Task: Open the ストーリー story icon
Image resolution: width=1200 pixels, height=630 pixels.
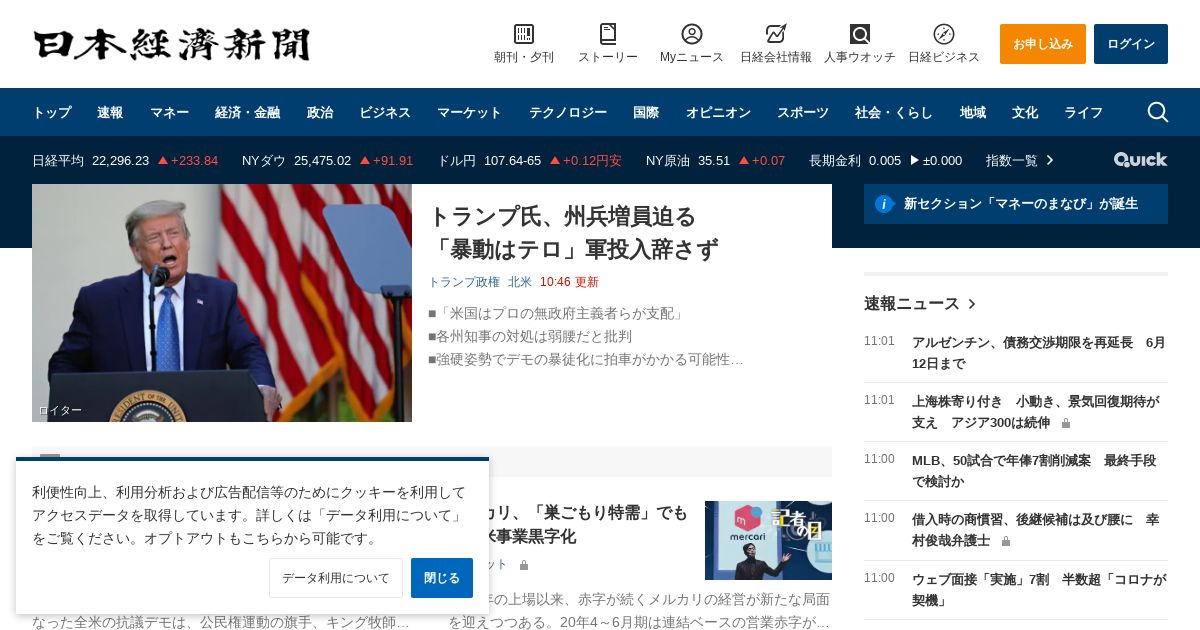Action: [x=608, y=34]
